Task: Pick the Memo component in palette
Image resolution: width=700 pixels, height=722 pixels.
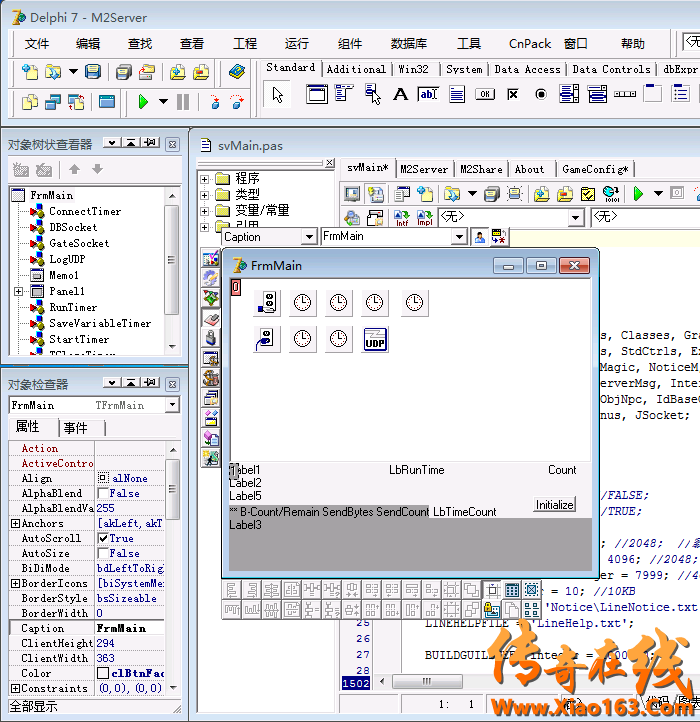Action: (x=457, y=94)
